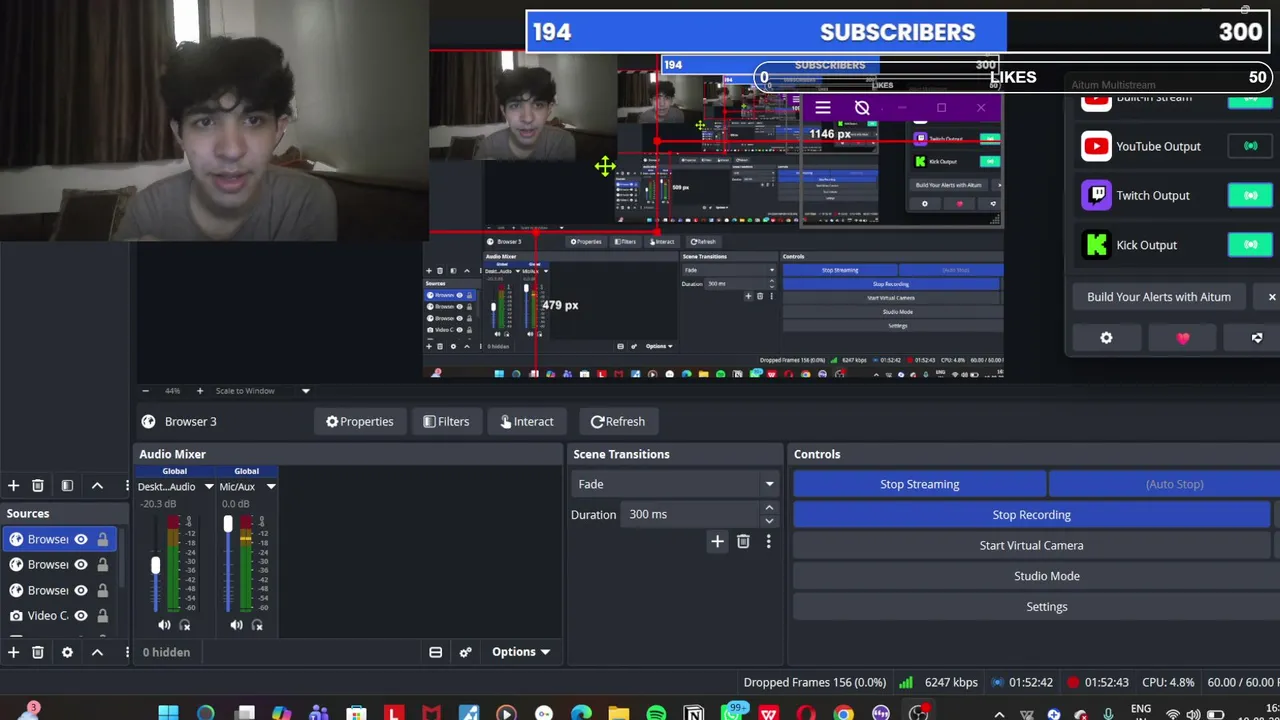
Task: Lock the third Browser source
Action: (x=102, y=590)
